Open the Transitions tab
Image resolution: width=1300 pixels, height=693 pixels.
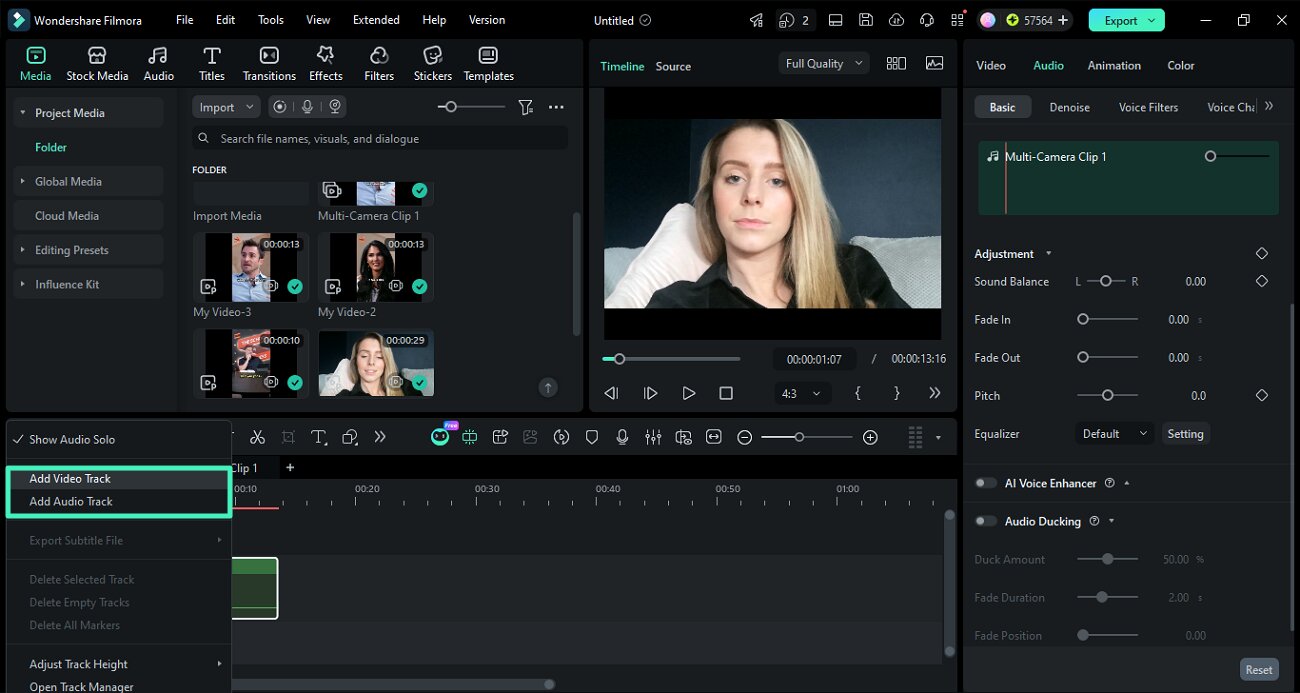(269, 64)
